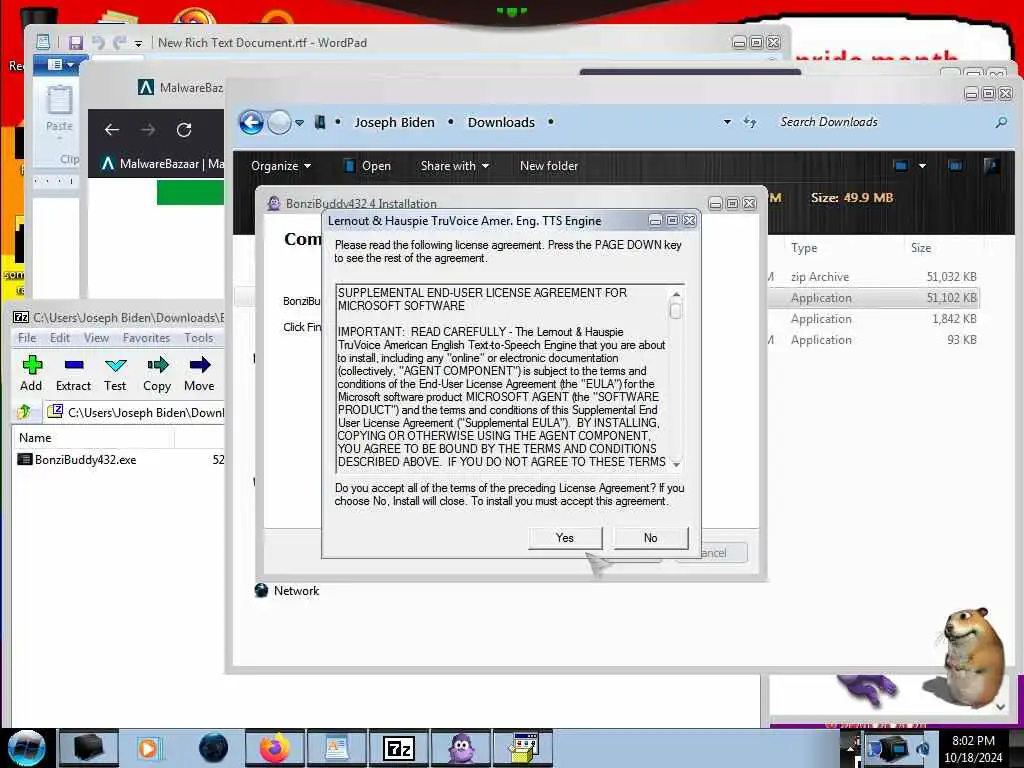This screenshot has width=1024, height=768.
Task: Click Yes to accept the TruVoice license
Action: [565, 538]
